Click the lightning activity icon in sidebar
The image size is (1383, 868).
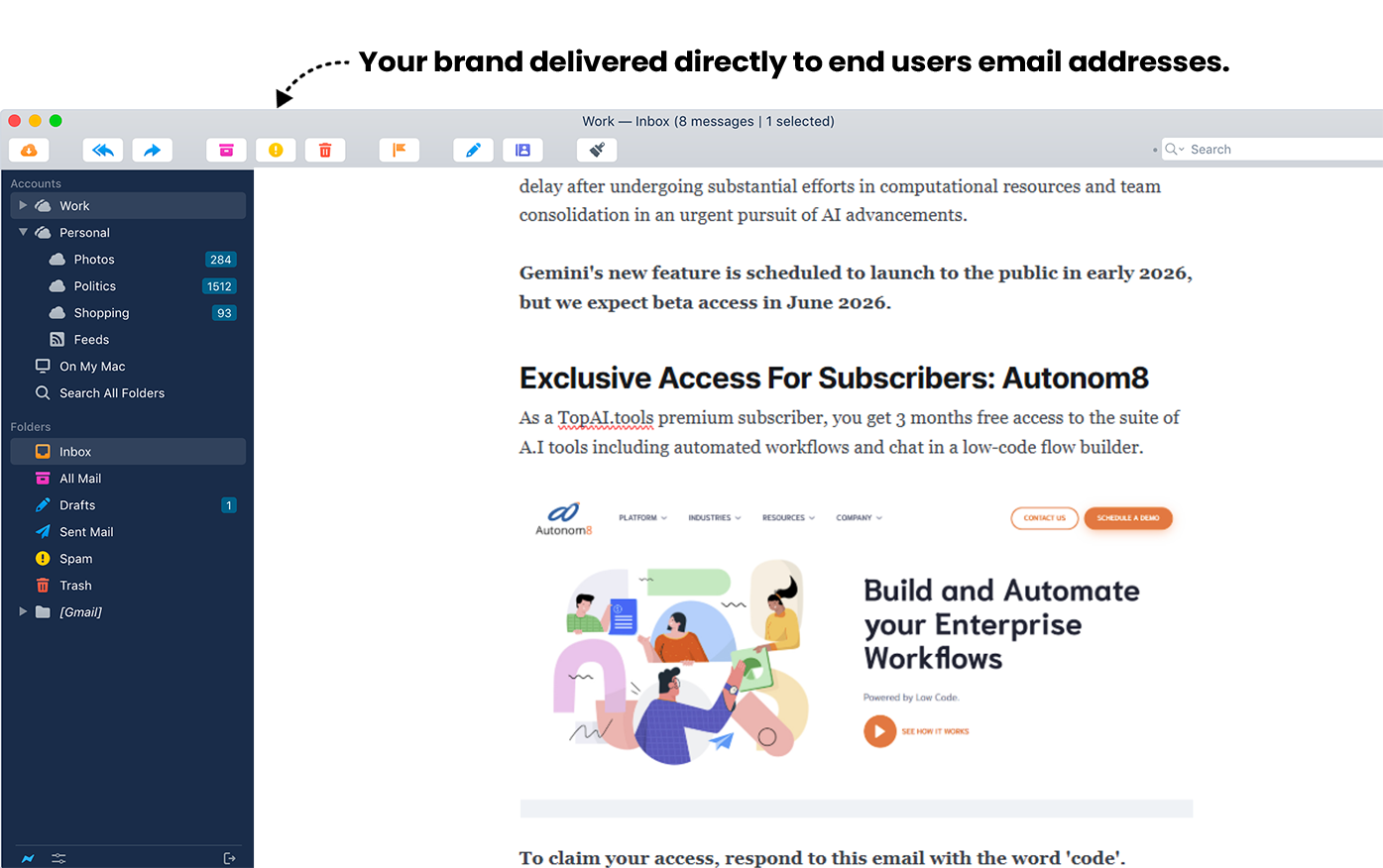pyautogui.click(x=28, y=858)
